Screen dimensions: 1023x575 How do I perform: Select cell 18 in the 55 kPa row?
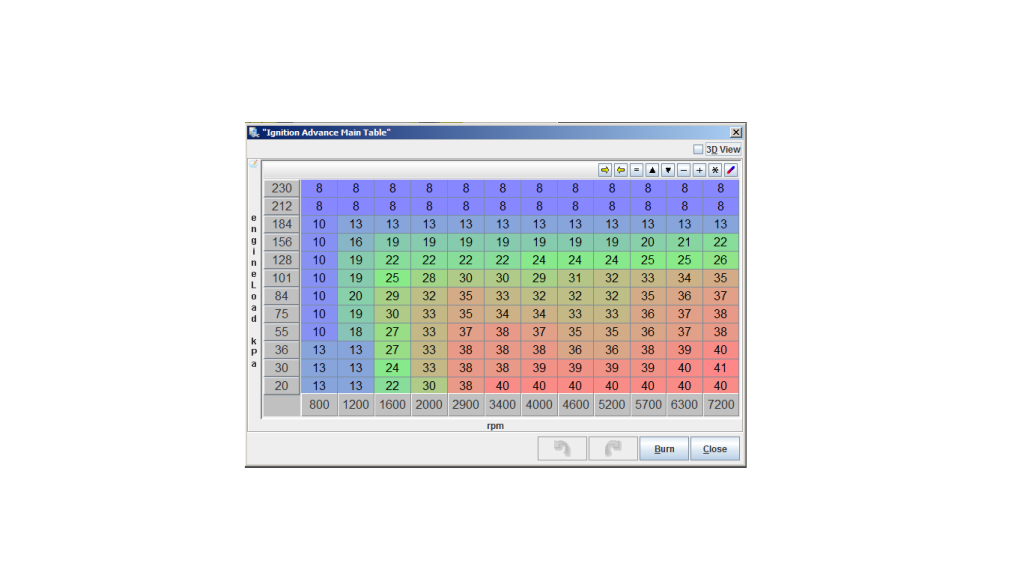[356, 332]
